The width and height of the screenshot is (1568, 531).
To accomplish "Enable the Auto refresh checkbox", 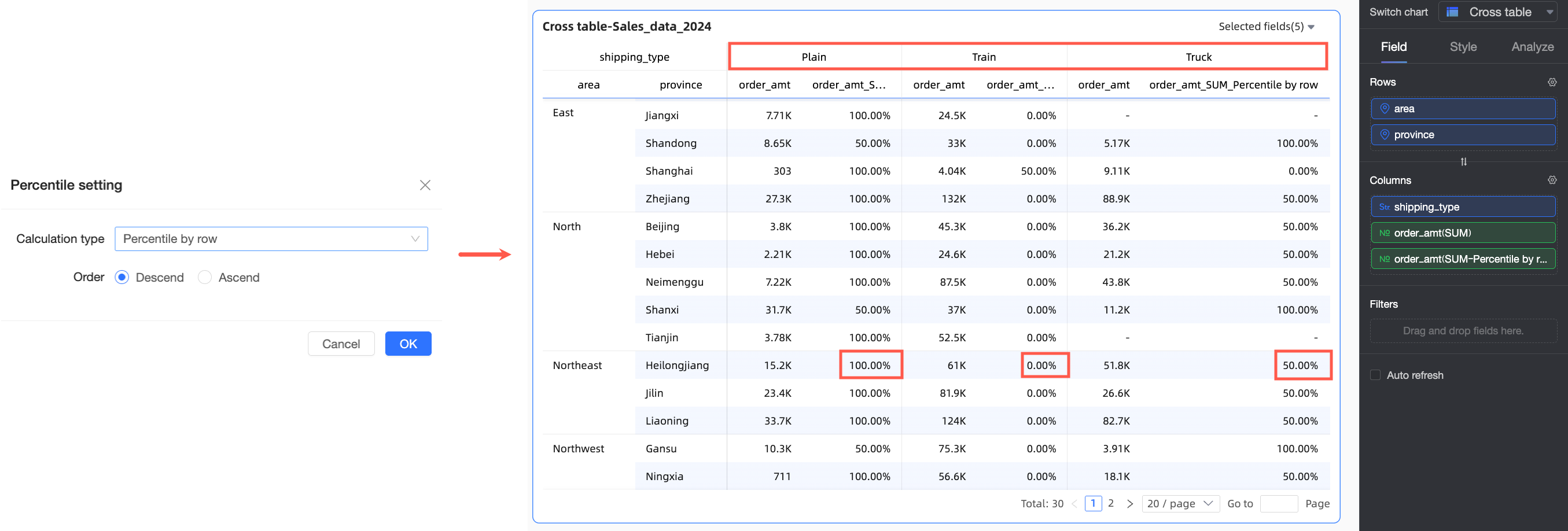I will pyautogui.click(x=1375, y=375).
